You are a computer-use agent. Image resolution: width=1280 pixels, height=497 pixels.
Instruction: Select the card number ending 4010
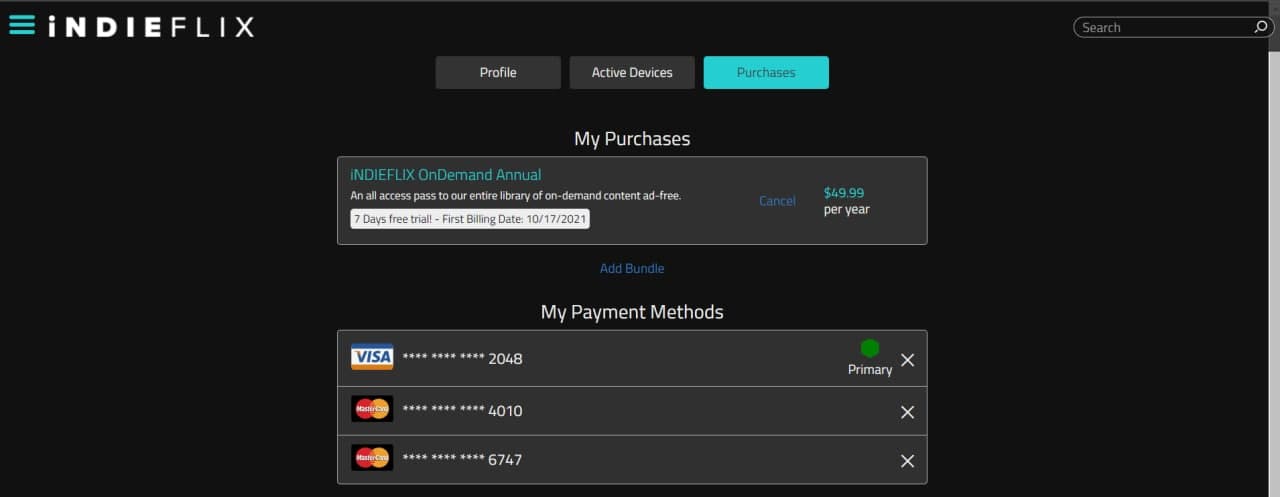click(462, 411)
